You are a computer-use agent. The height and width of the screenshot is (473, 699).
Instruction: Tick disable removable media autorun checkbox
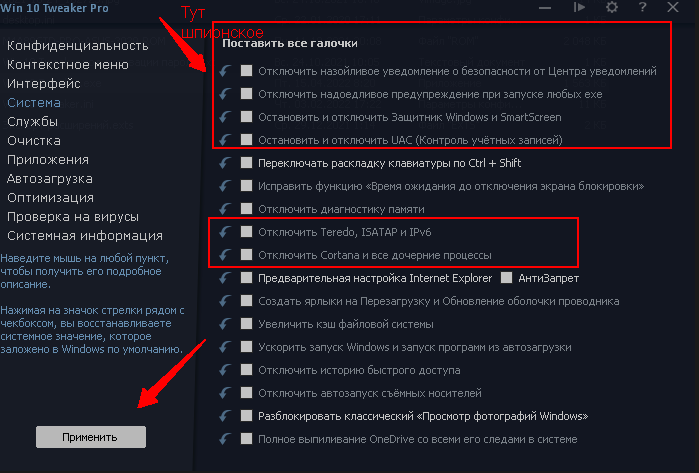tap(247, 393)
